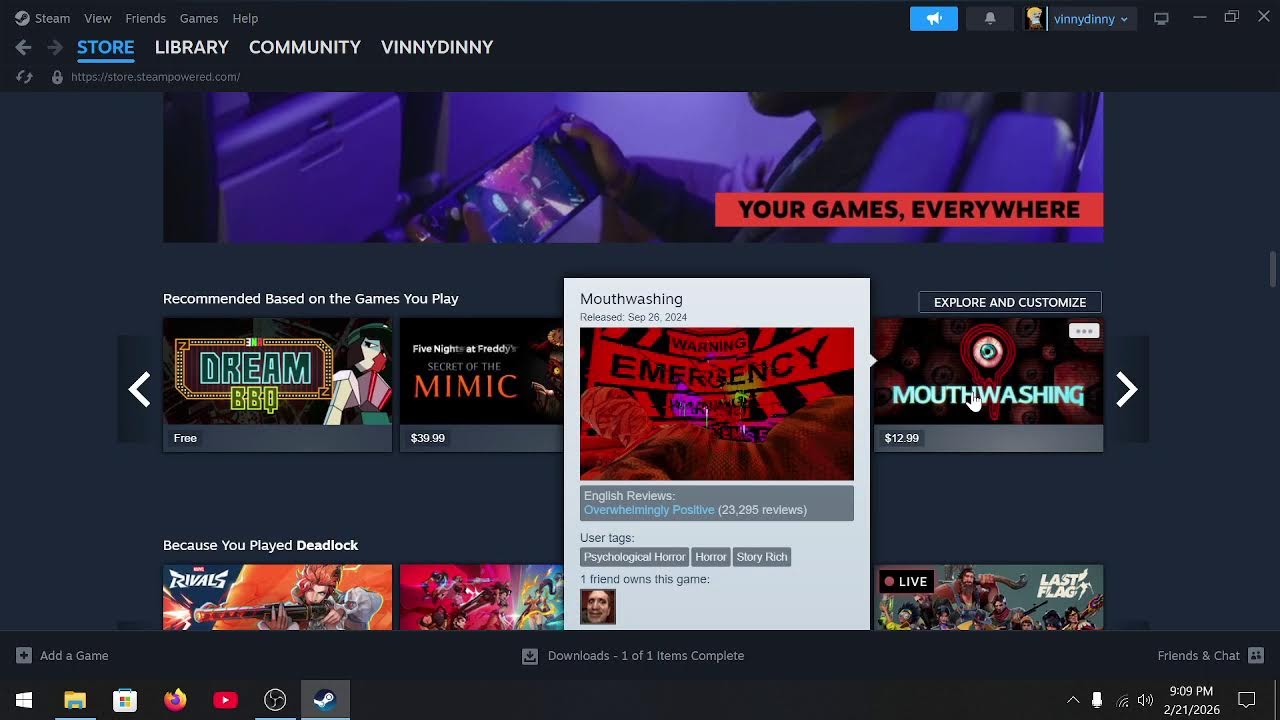Click the EXPLORE AND CUSTOMIZE button
1280x720 pixels.
click(x=1010, y=302)
